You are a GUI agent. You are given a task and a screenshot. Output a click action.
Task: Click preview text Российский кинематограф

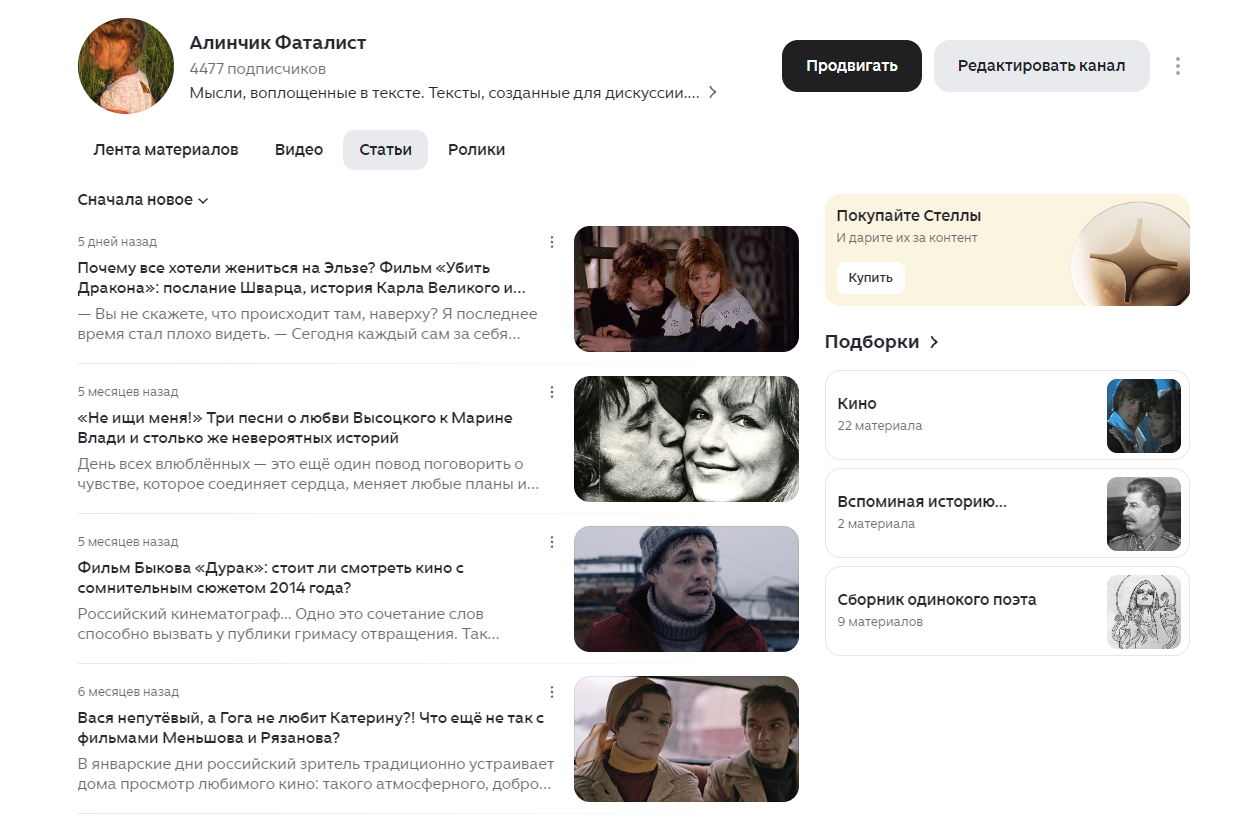pos(289,624)
